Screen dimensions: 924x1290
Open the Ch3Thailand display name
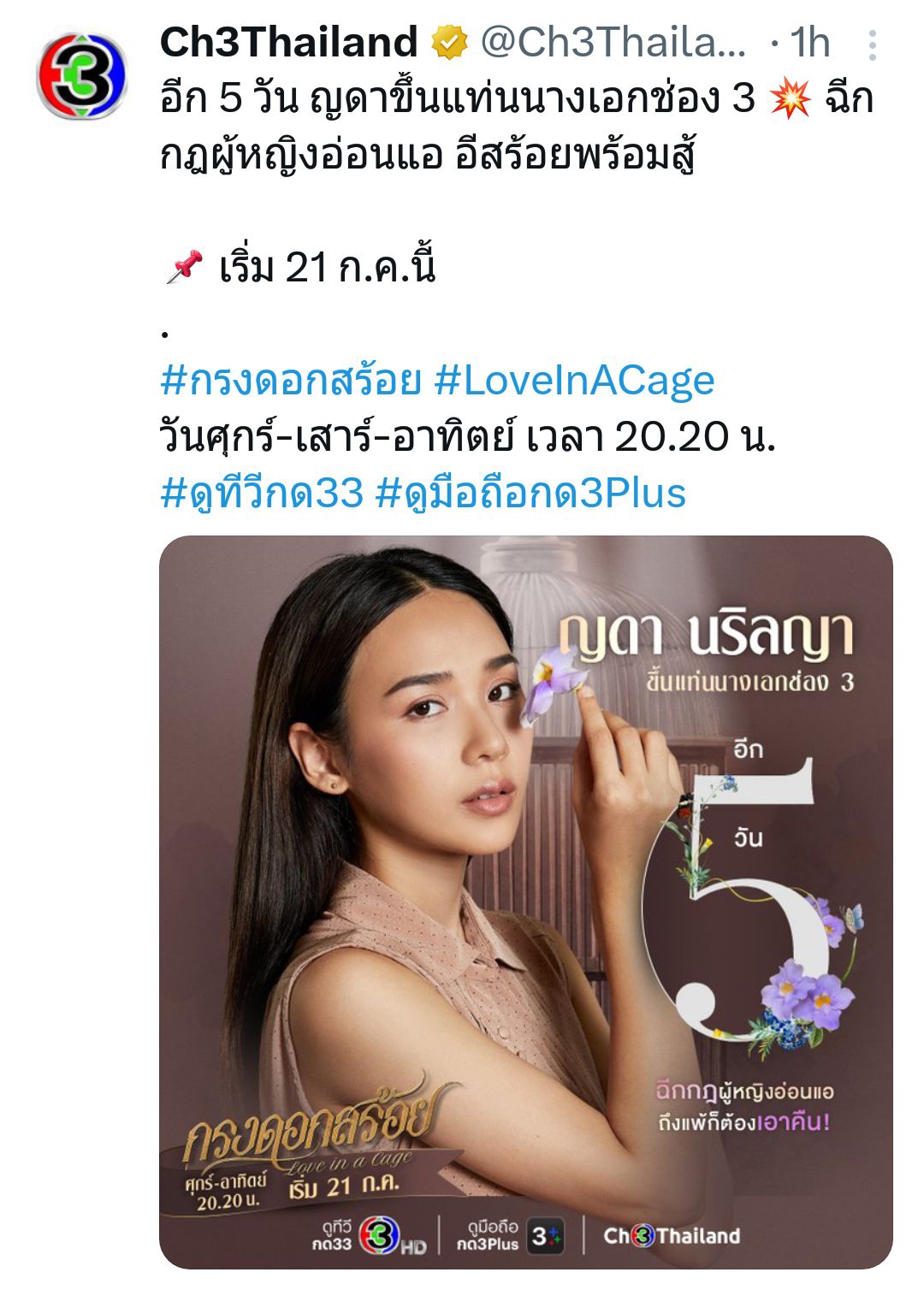(289, 42)
